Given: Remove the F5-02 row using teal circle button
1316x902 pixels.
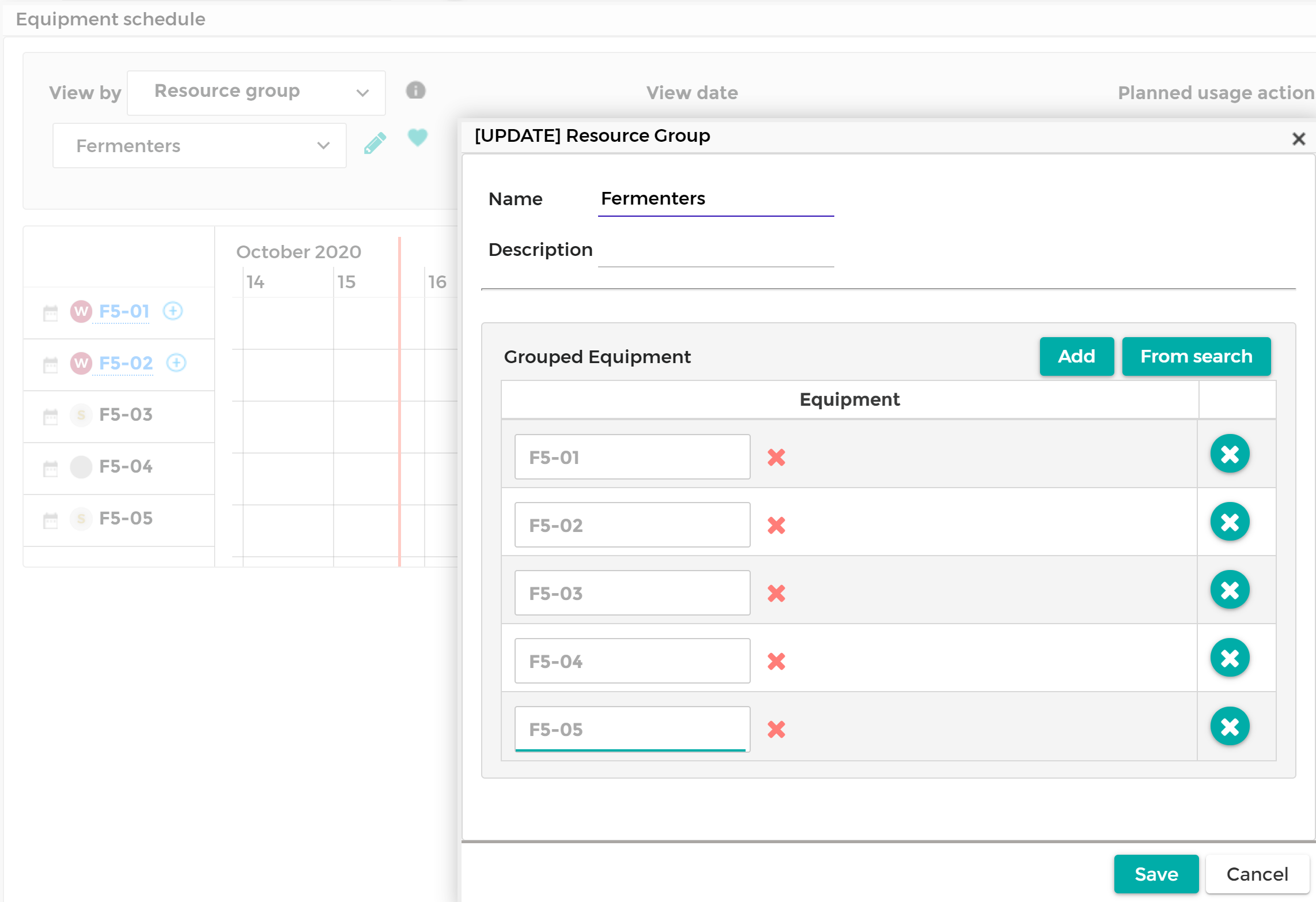Looking at the screenshot, I should tap(1230, 522).
